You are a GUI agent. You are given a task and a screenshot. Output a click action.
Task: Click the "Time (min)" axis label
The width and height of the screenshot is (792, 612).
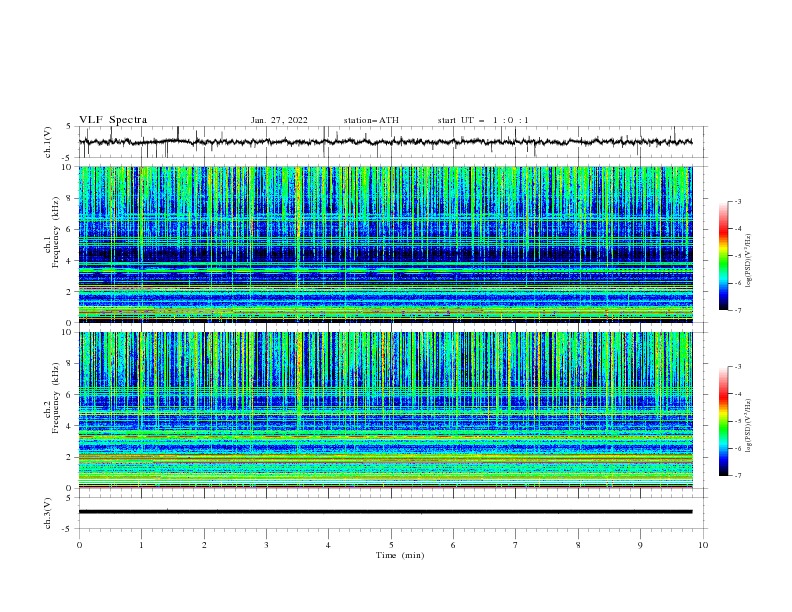click(400, 555)
